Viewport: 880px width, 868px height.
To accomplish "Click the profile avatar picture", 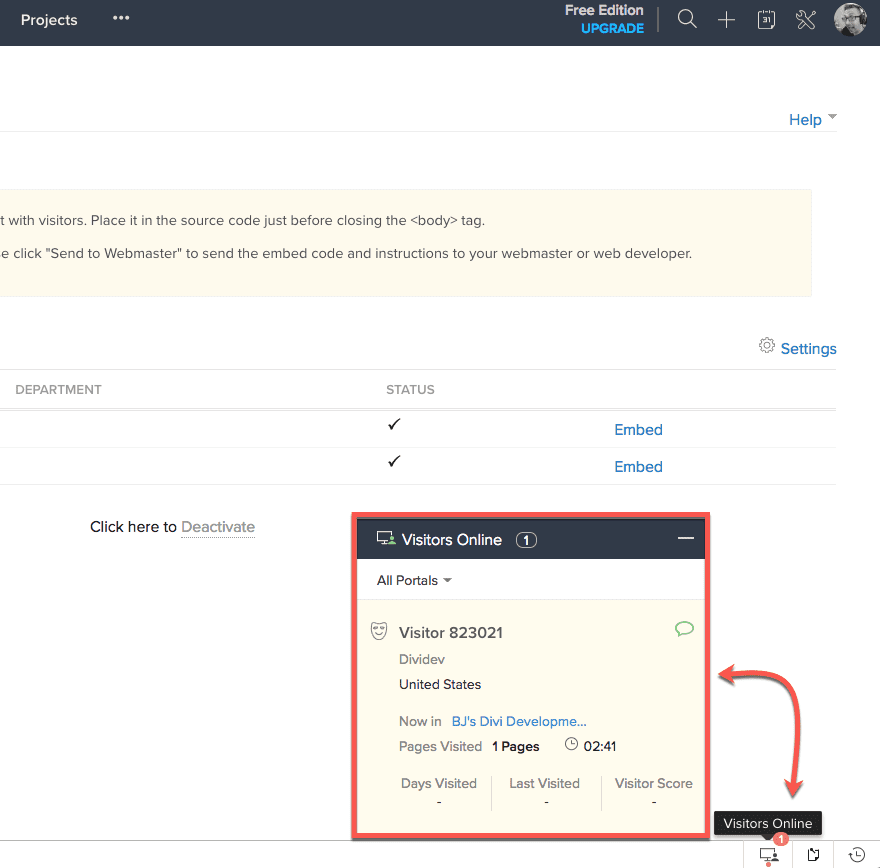I will click(x=850, y=19).
